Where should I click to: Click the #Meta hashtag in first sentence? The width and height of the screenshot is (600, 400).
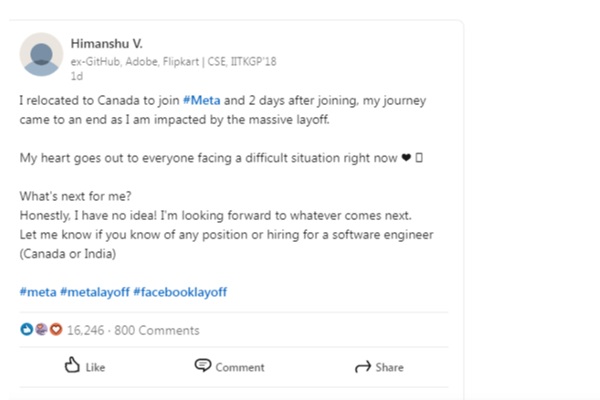(x=201, y=100)
